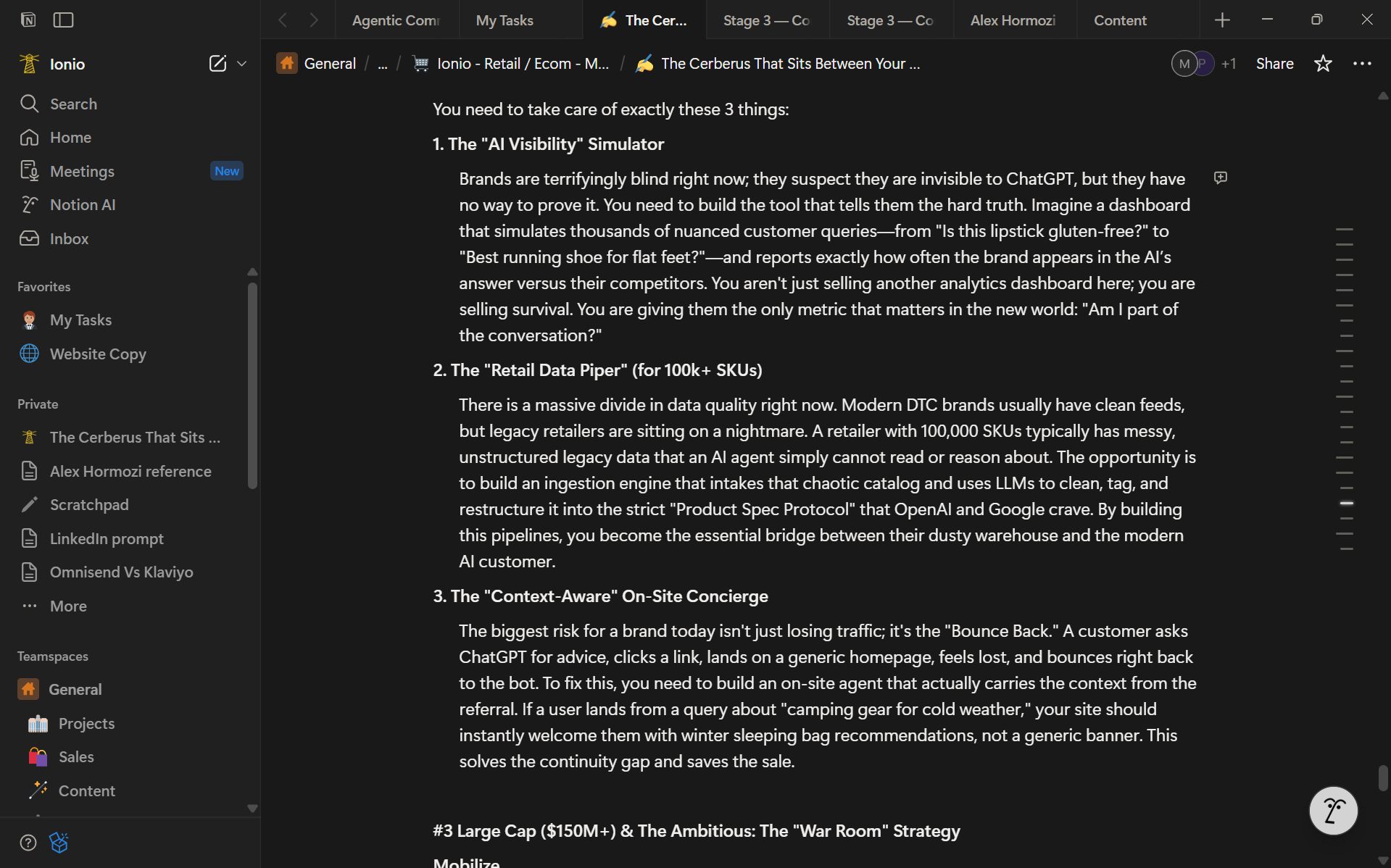The width and height of the screenshot is (1391, 868).
Task: Click the sidebar scroll-down arrow
Action: point(252,809)
